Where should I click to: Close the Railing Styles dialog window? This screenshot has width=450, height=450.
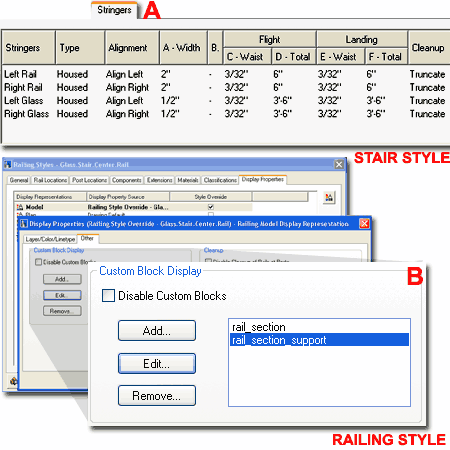click(339, 164)
